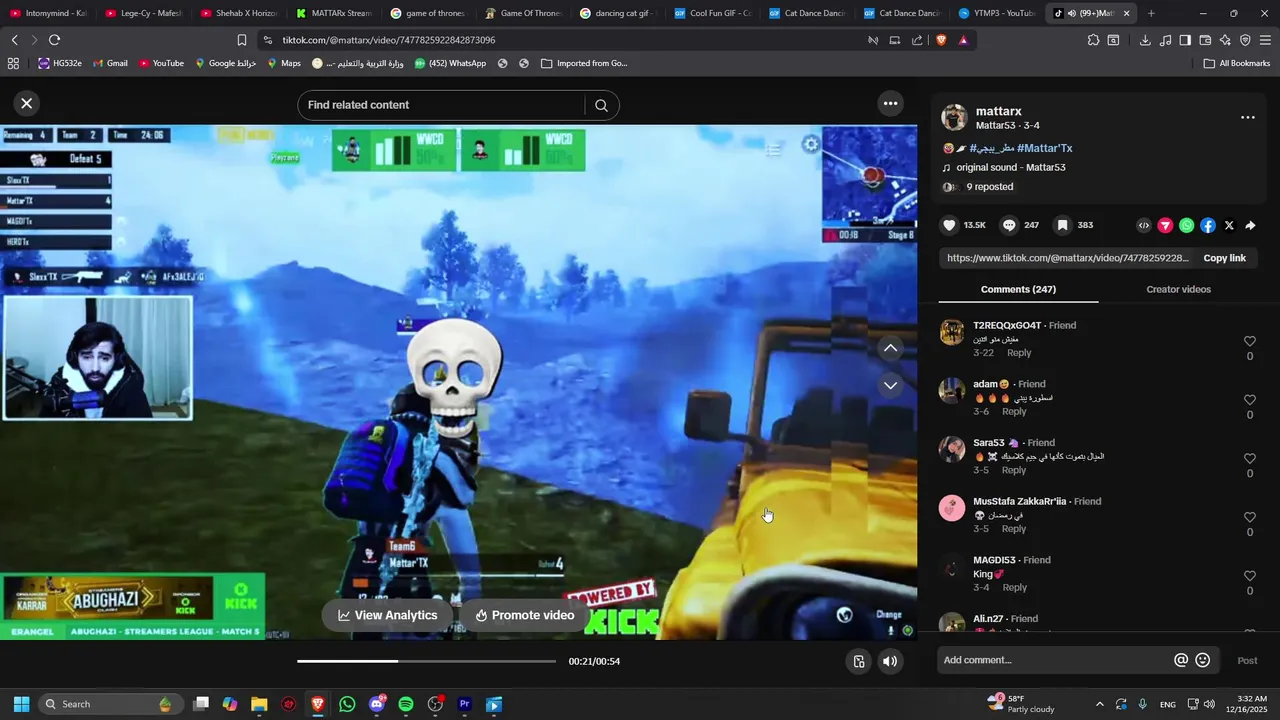Share the video to X
1280x720 pixels.
tap(1229, 226)
